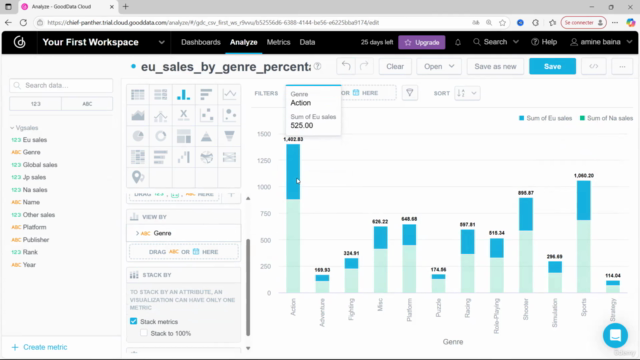The width and height of the screenshot is (640, 360).
Task: Open the notifications bell
Action: 458,42
